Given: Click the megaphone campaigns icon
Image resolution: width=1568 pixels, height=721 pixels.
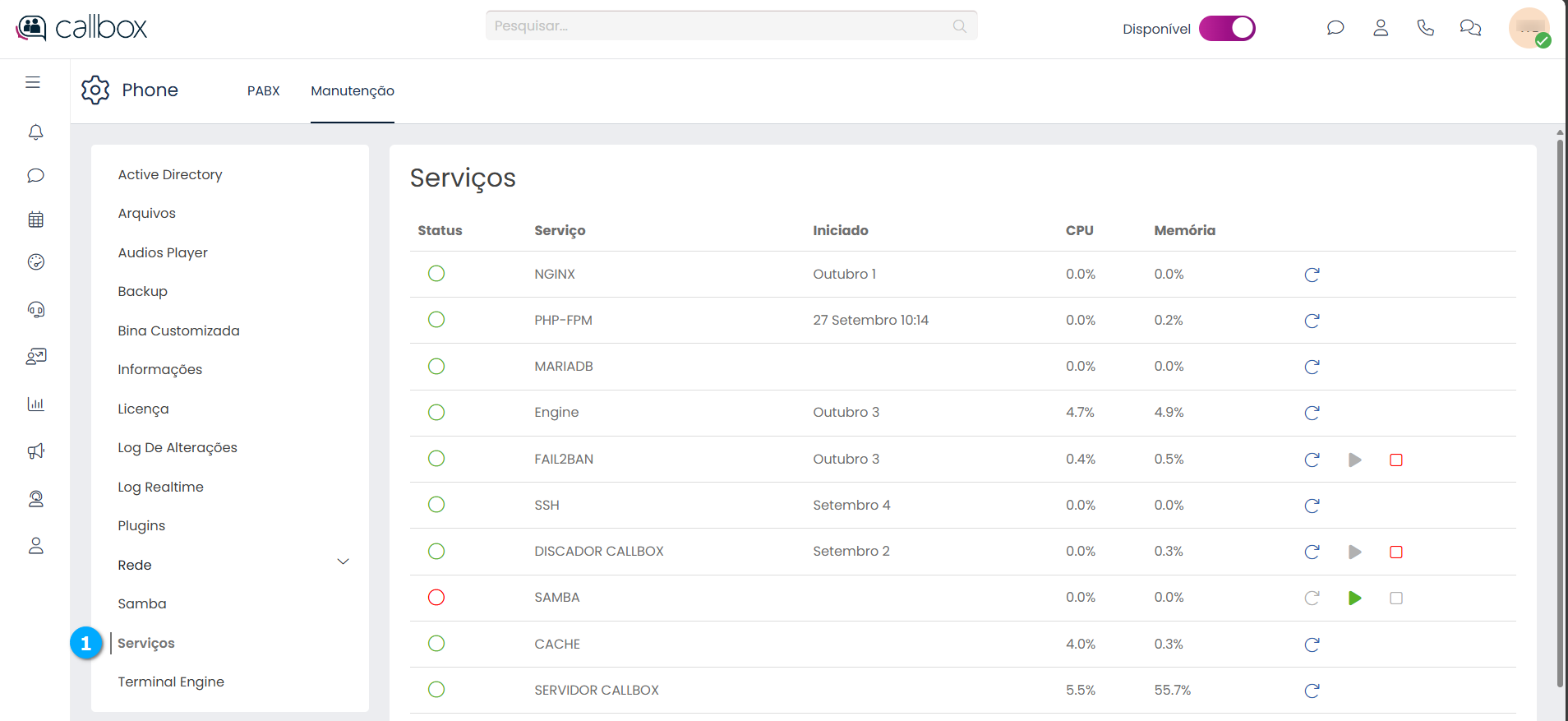Looking at the screenshot, I should [35, 451].
